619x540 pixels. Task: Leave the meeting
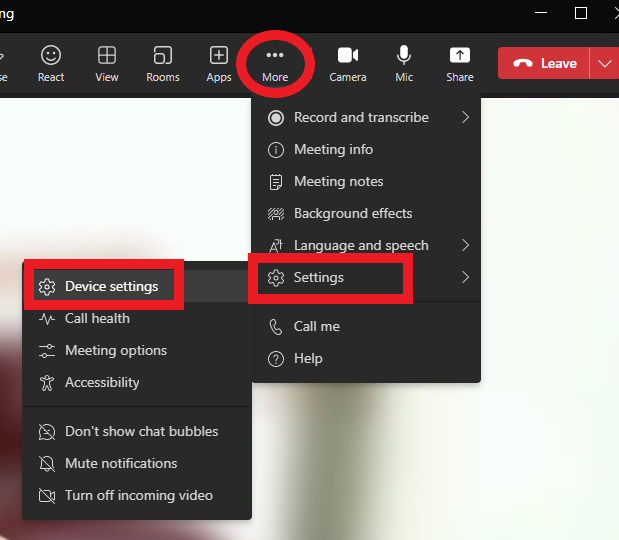[544, 63]
